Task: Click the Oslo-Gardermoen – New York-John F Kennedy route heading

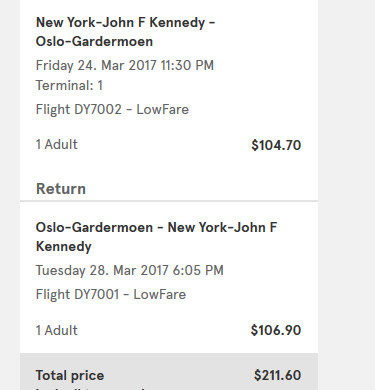Action: click(156, 237)
